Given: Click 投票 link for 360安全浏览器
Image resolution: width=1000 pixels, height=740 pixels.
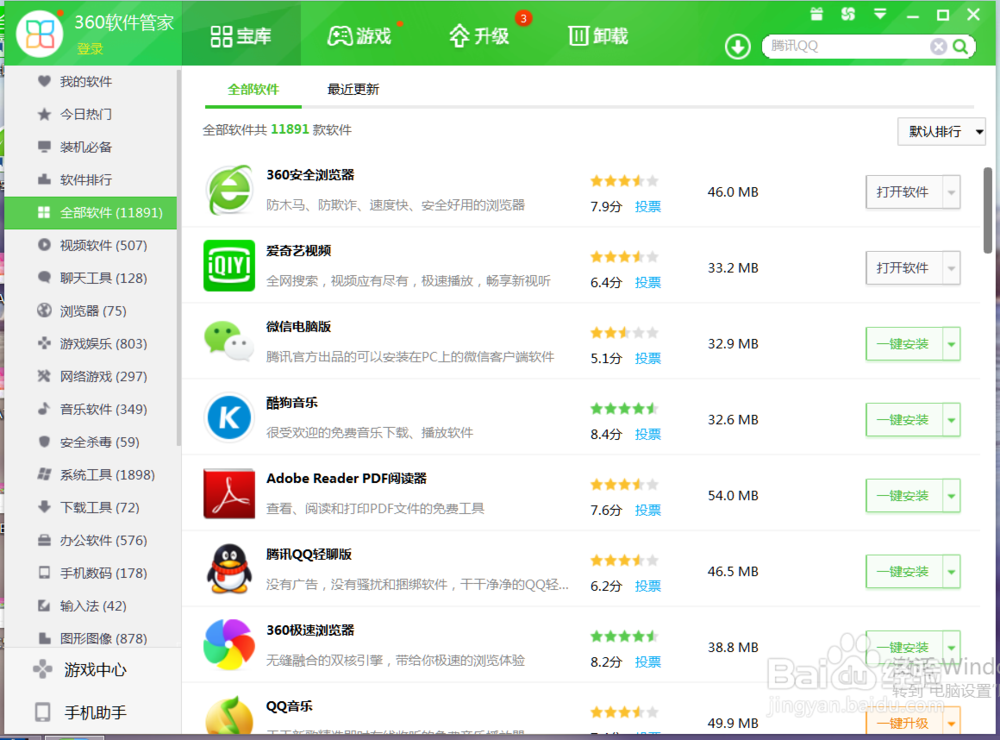Looking at the screenshot, I should pyautogui.click(x=648, y=207).
